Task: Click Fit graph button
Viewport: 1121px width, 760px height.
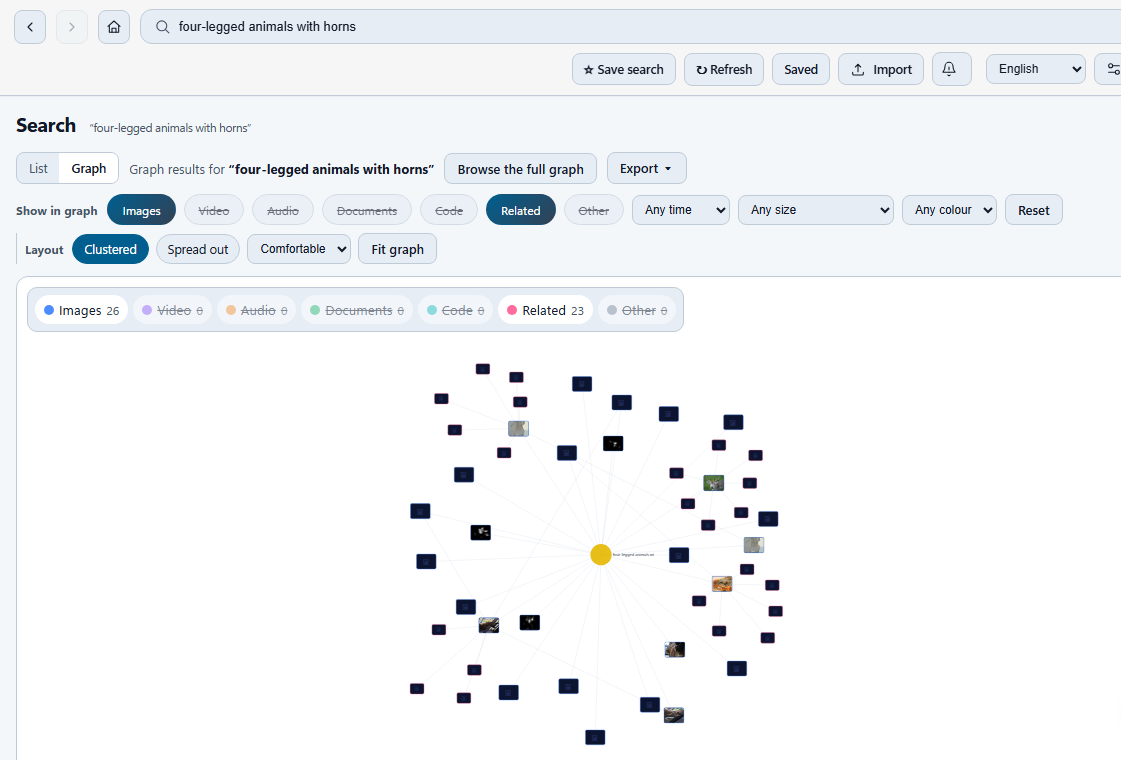Action: pos(397,249)
